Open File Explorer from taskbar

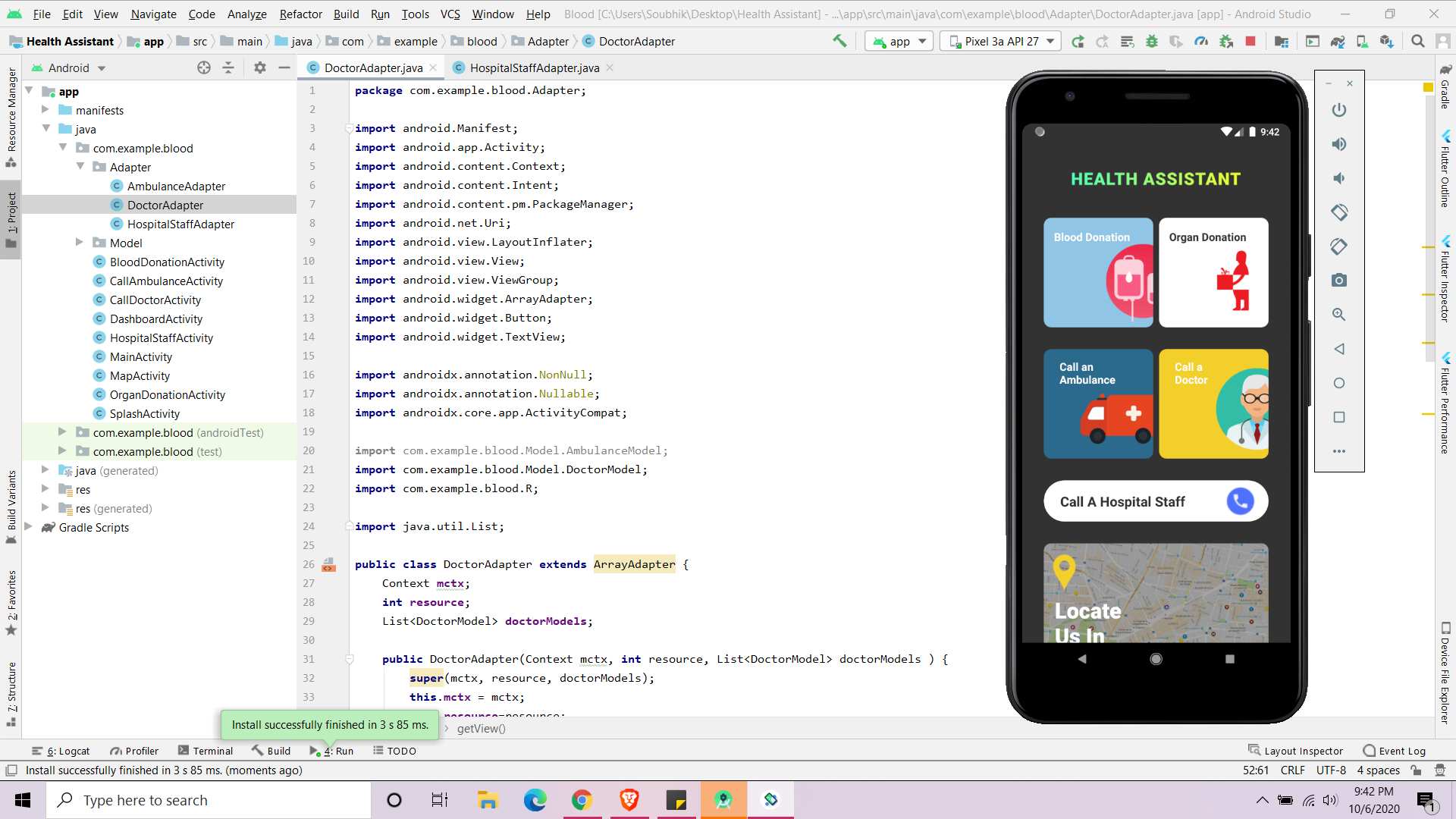click(x=488, y=800)
